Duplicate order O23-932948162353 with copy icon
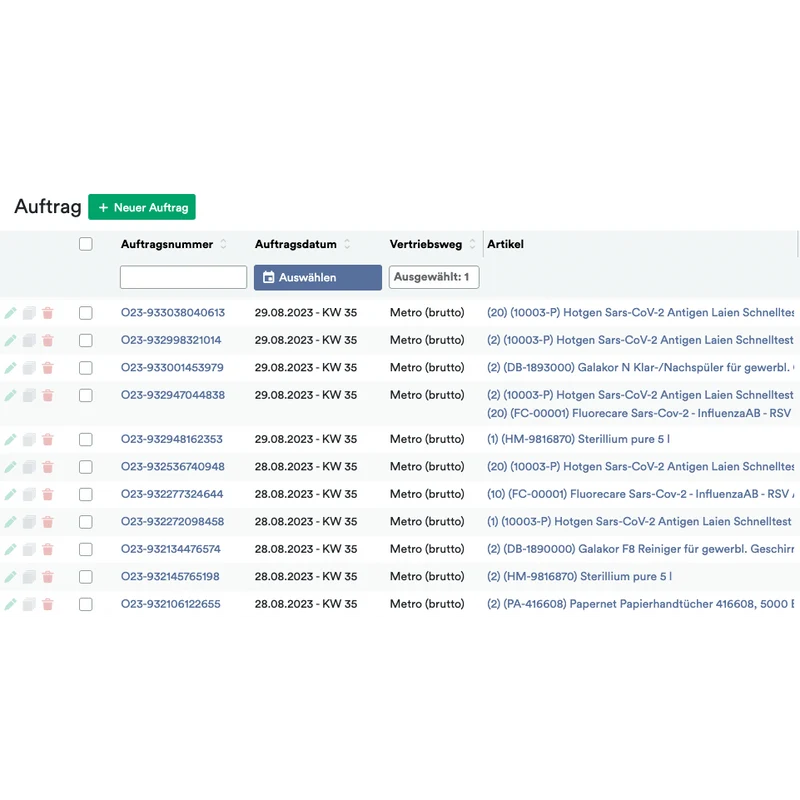This screenshot has width=800, height=800. [x=29, y=439]
